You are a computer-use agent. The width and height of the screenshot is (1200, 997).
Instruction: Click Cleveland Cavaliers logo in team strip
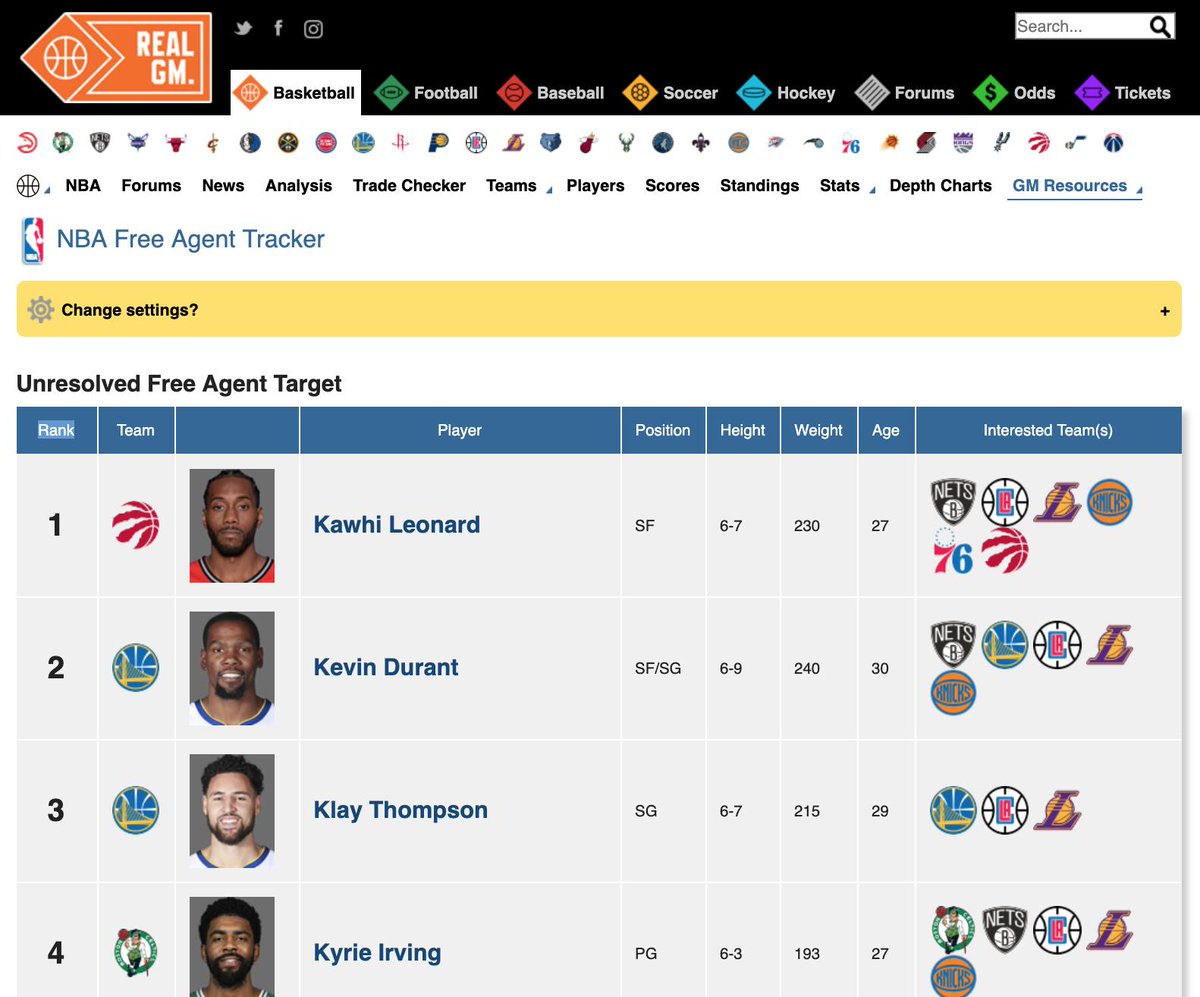pyautogui.click(x=211, y=143)
